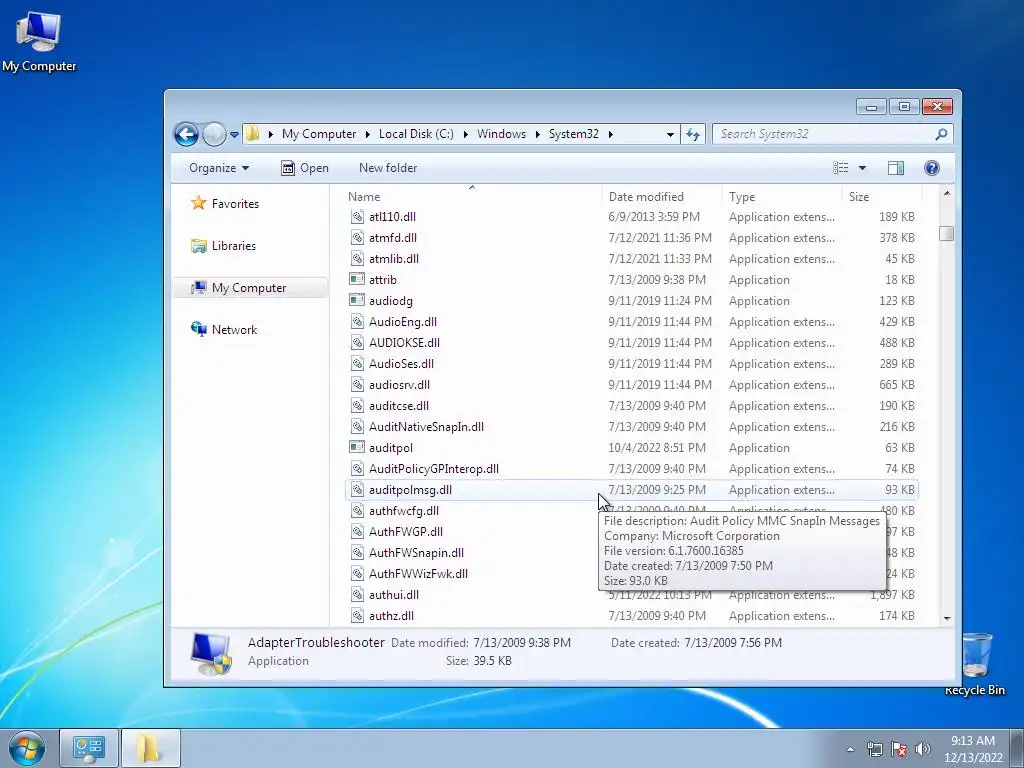Open the view options dropdown arrow
This screenshot has width=1024, height=768.
tap(862, 168)
